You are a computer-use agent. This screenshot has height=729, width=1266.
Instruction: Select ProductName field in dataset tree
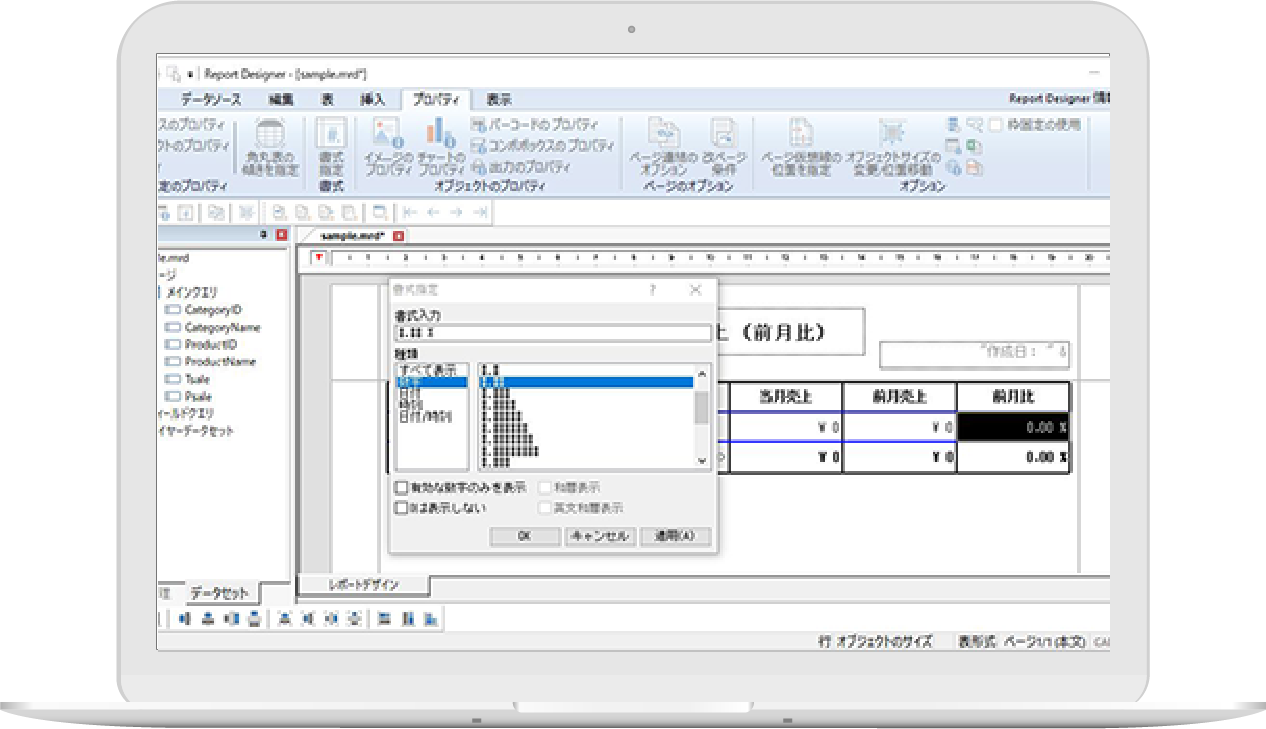tap(220, 362)
